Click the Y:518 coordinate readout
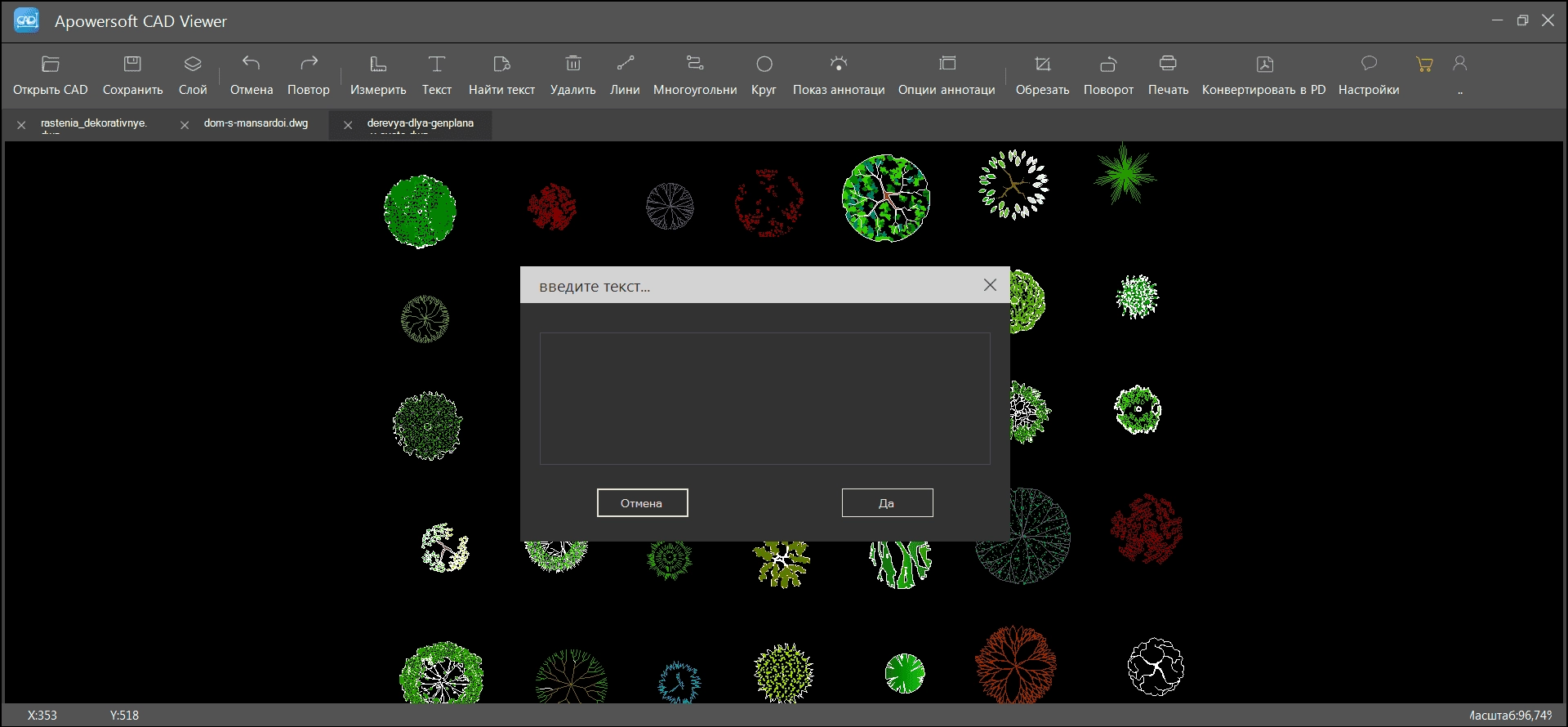 point(124,716)
